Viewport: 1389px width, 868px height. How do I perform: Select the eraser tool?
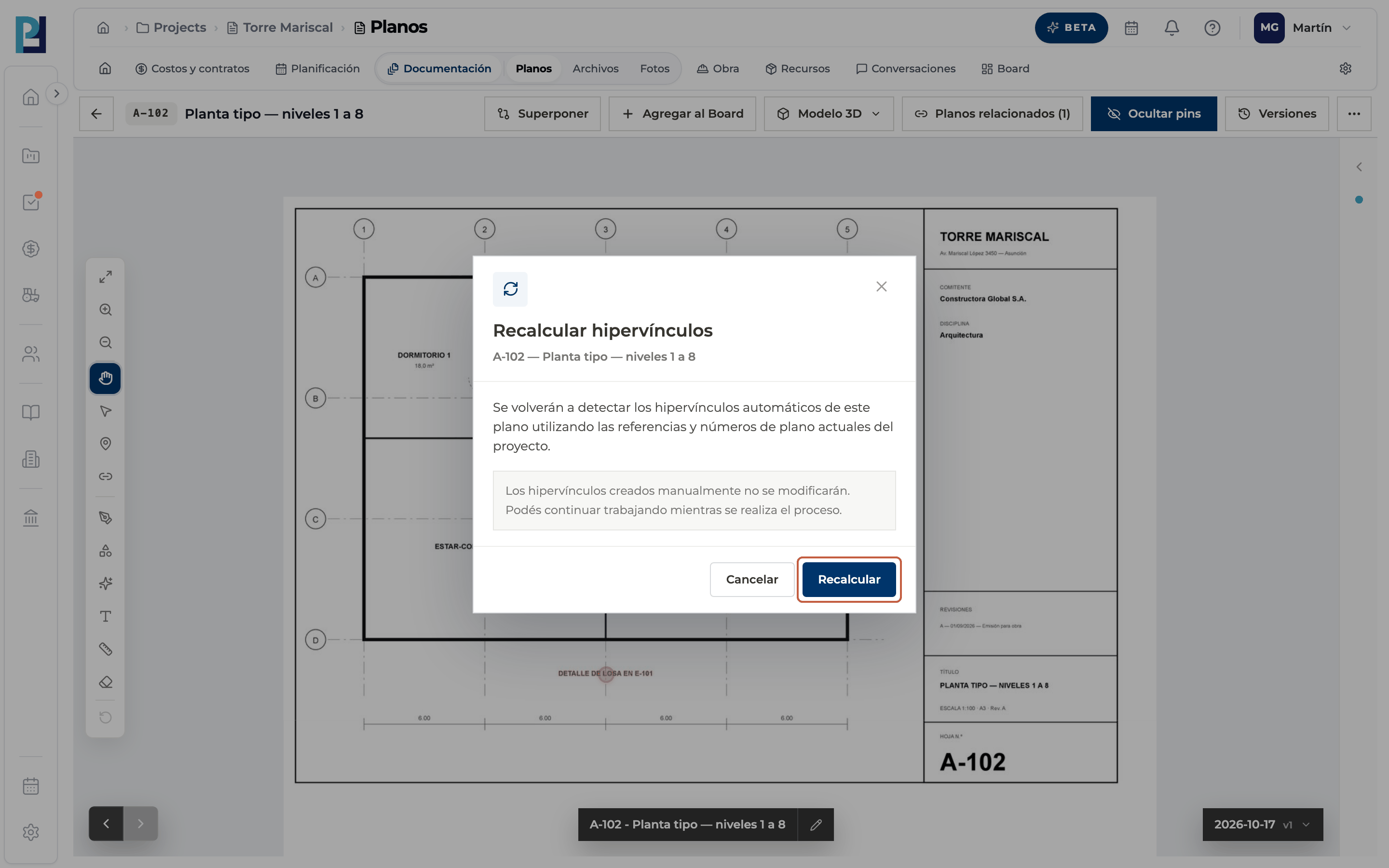(x=105, y=682)
